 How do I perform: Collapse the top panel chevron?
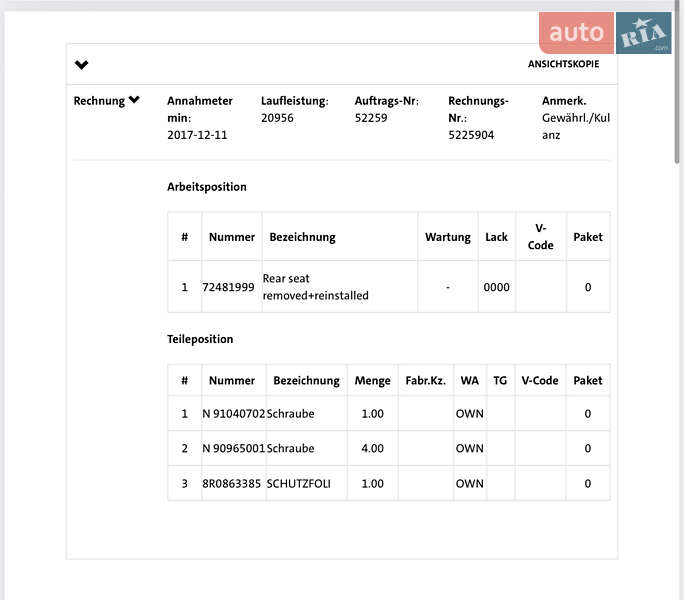tap(82, 65)
